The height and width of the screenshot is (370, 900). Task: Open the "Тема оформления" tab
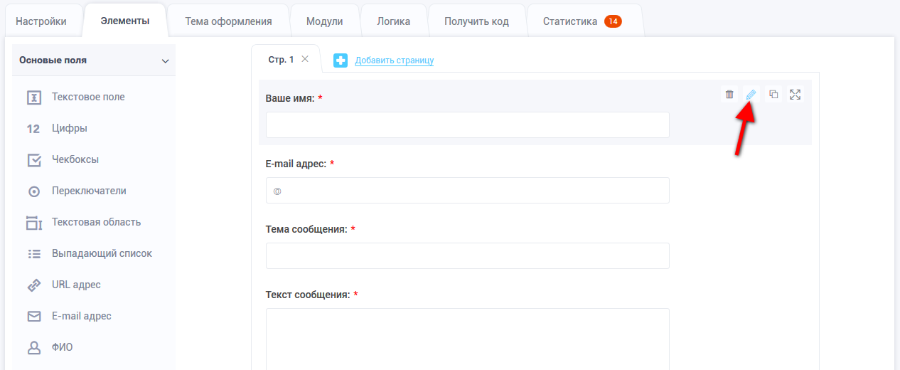click(228, 22)
